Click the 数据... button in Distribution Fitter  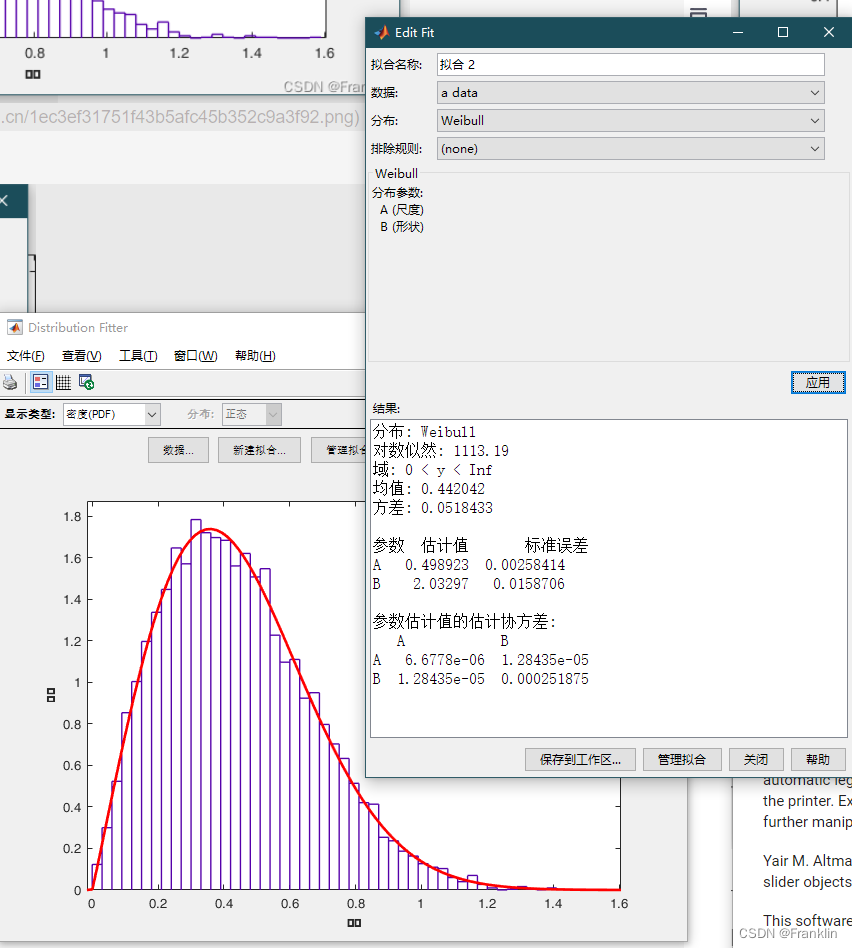click(178, 450)
